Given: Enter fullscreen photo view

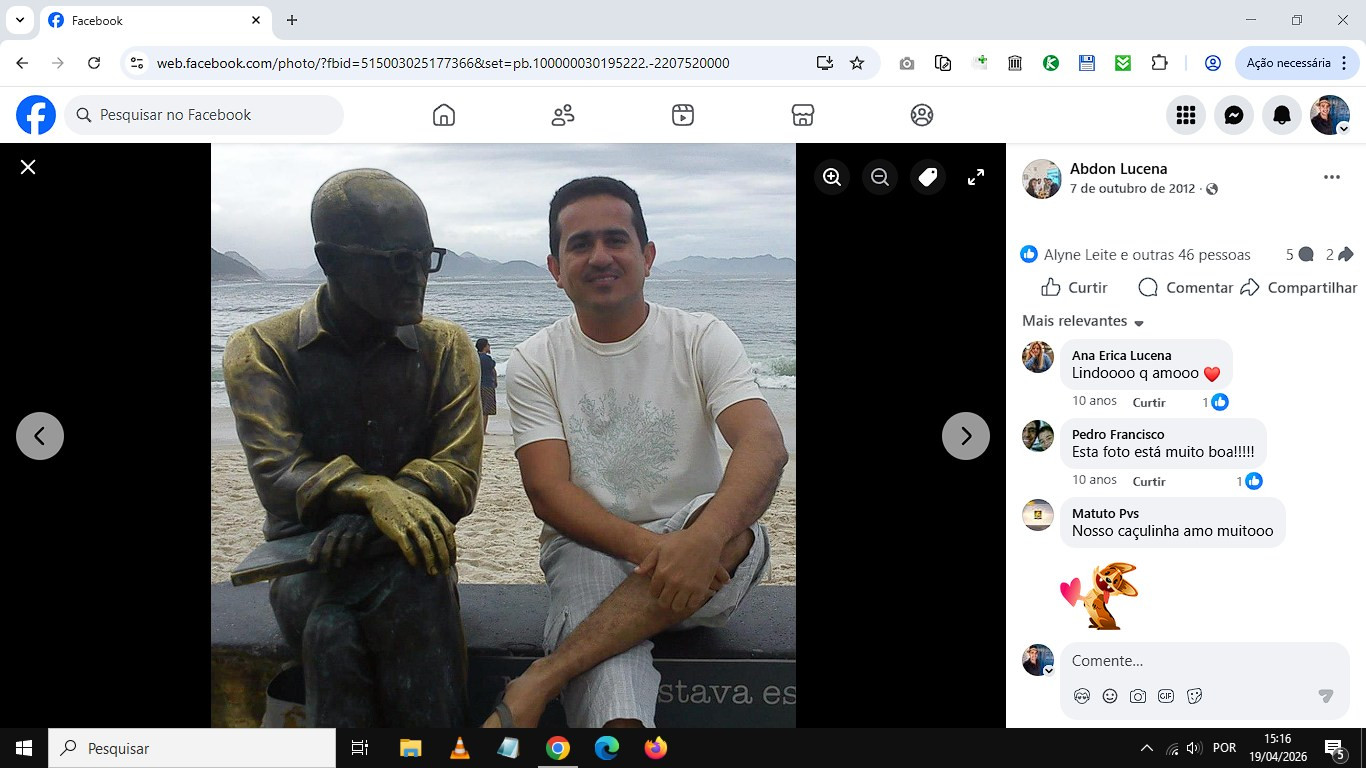Looking at the screenshot, I should pyautogui.click(x=976, y=177).
